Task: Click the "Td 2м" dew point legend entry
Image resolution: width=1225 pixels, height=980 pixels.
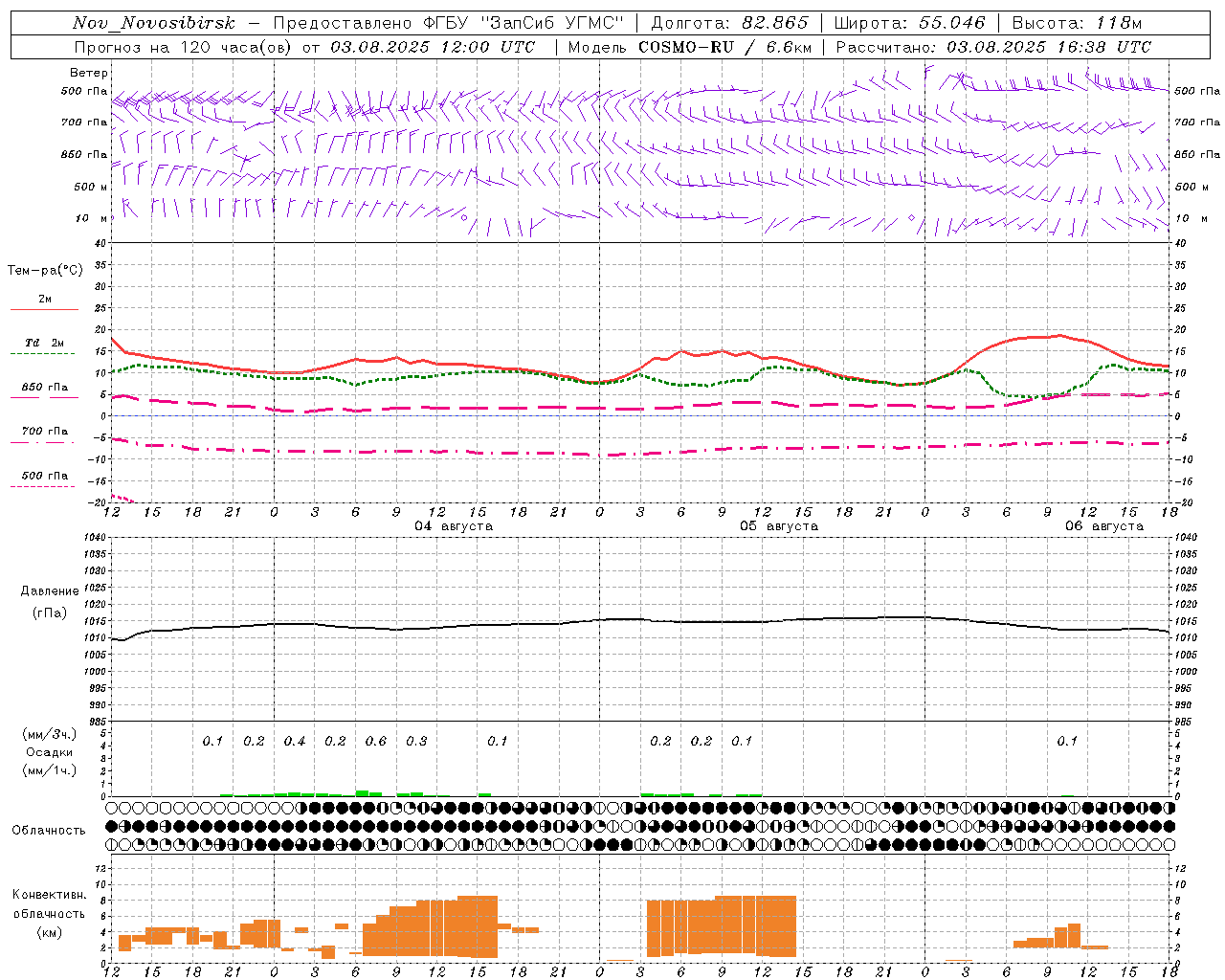Action: [45, 343]
